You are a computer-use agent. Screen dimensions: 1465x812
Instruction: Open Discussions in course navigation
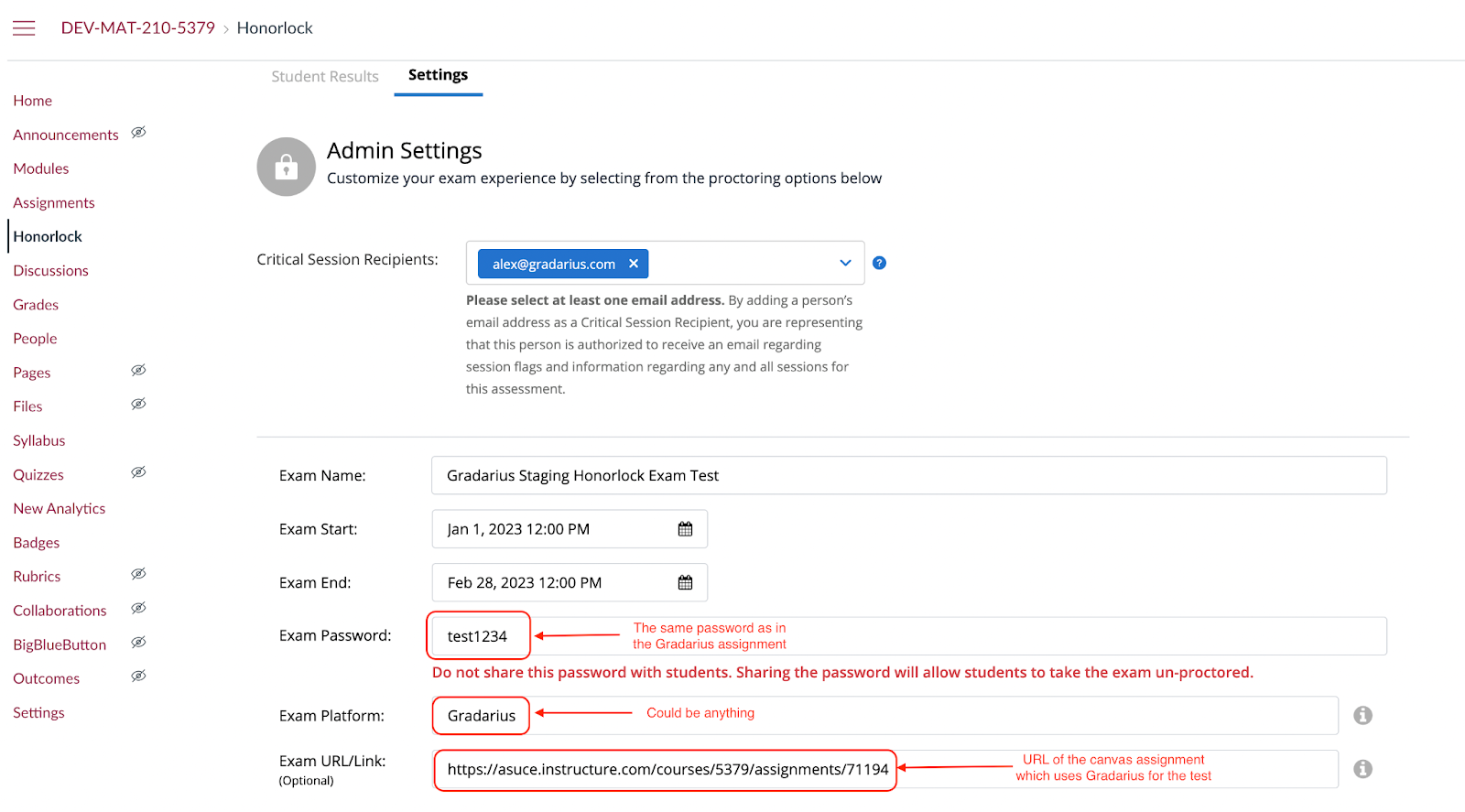pyautogui.click(x=51, y=271)
